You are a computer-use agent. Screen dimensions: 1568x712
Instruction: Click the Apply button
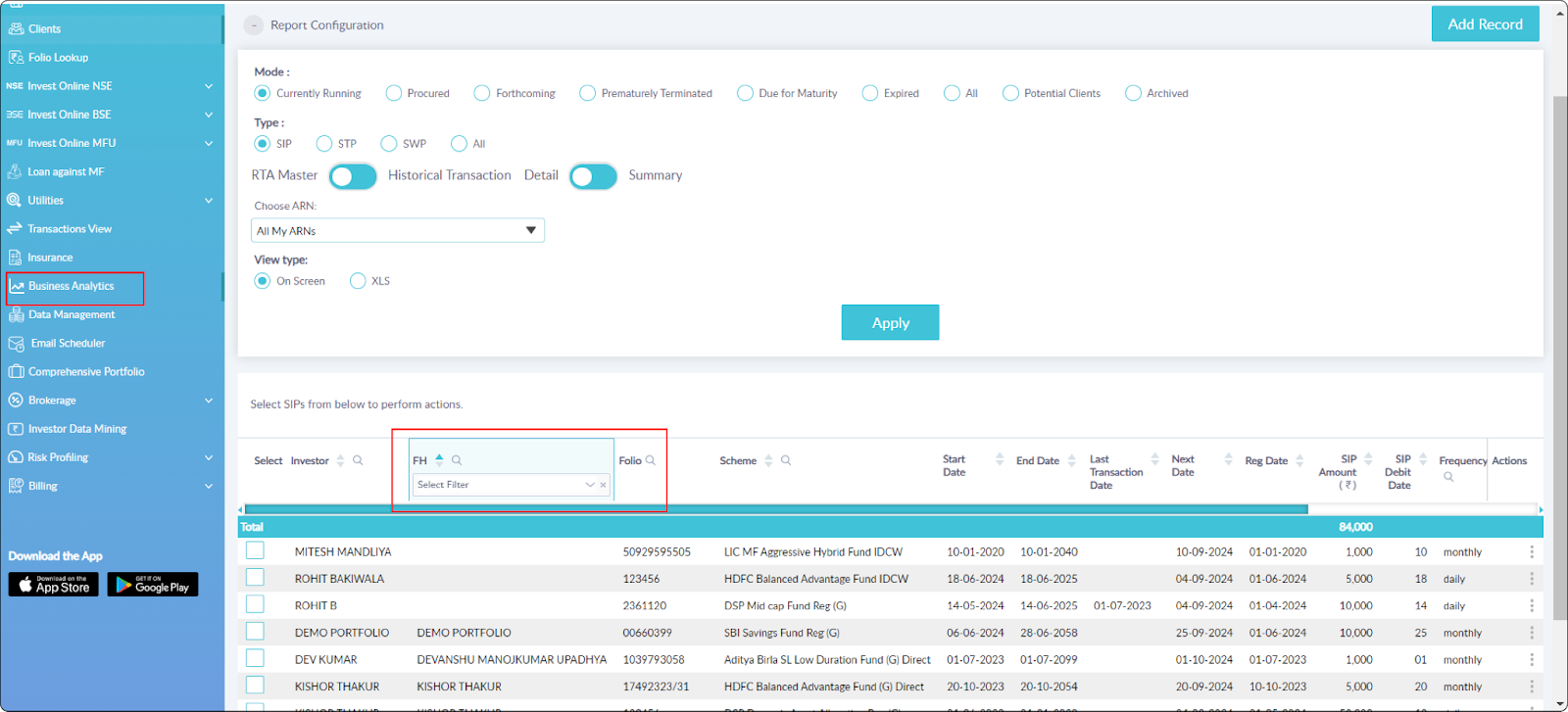coord(890,322)
